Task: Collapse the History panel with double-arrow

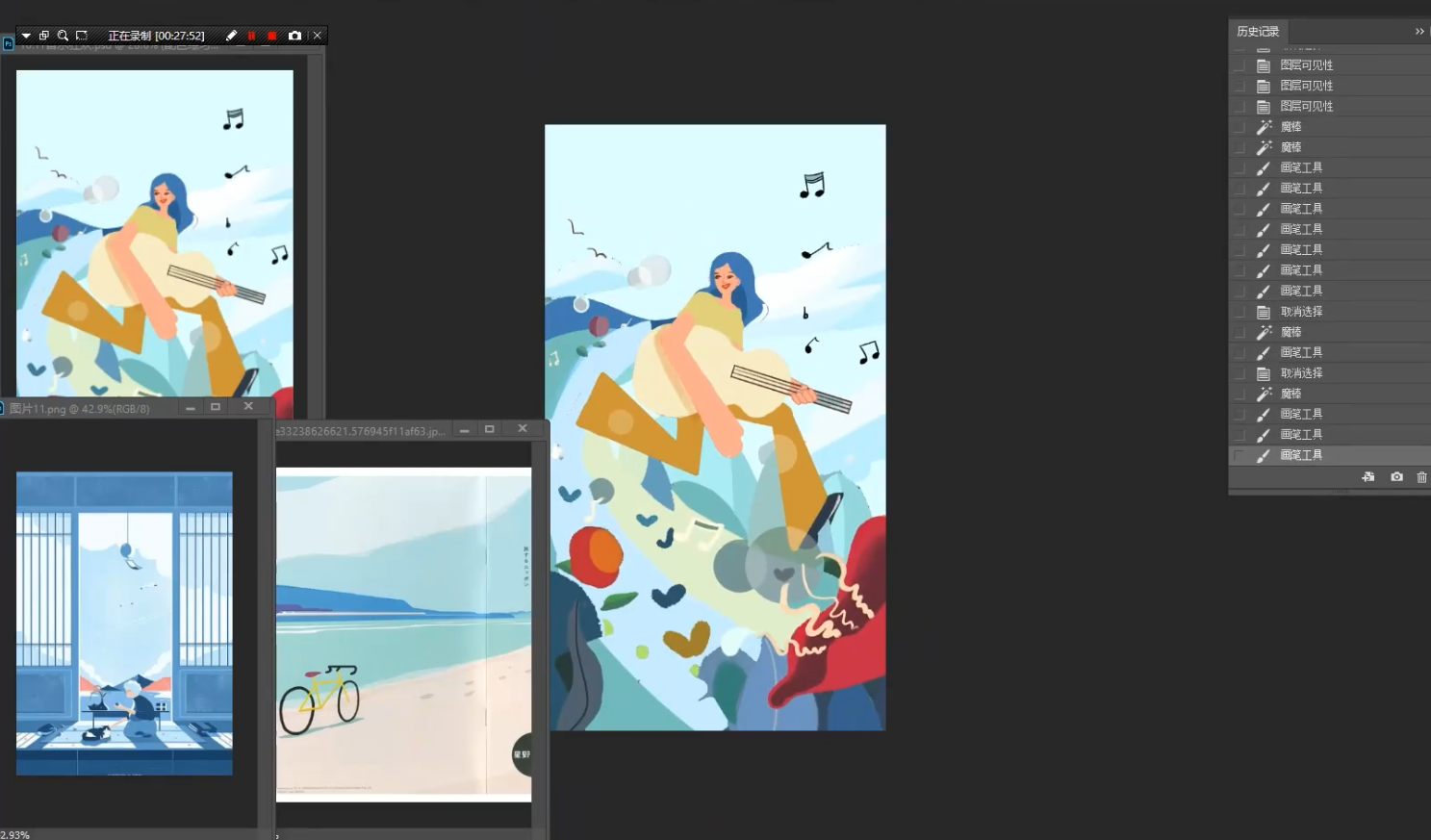Action: pos(1418,32)
